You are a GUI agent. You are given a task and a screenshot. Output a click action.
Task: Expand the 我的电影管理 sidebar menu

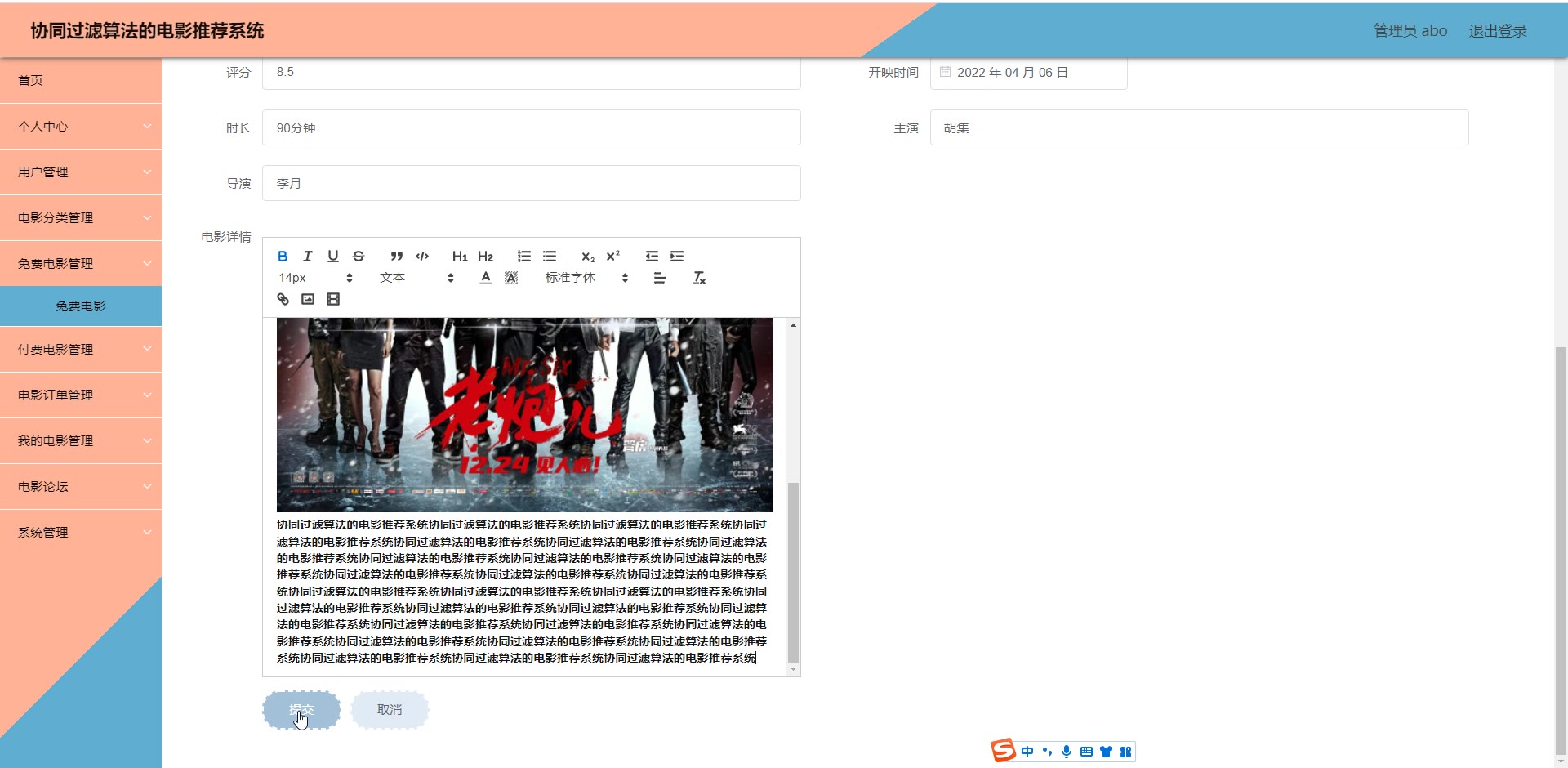click(x=81, y=441)
